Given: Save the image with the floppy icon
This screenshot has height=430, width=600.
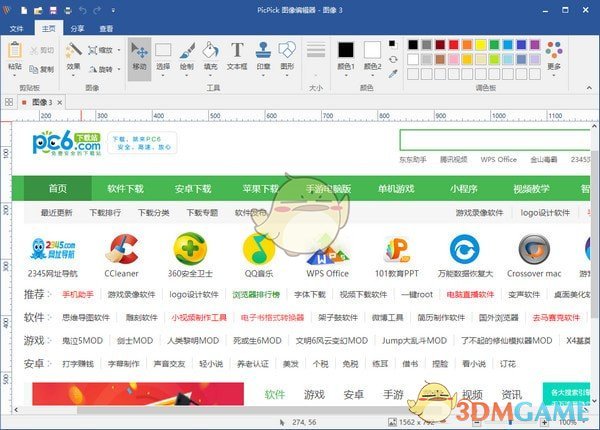Looking at the screenshot, I should [x=53, y=11].
